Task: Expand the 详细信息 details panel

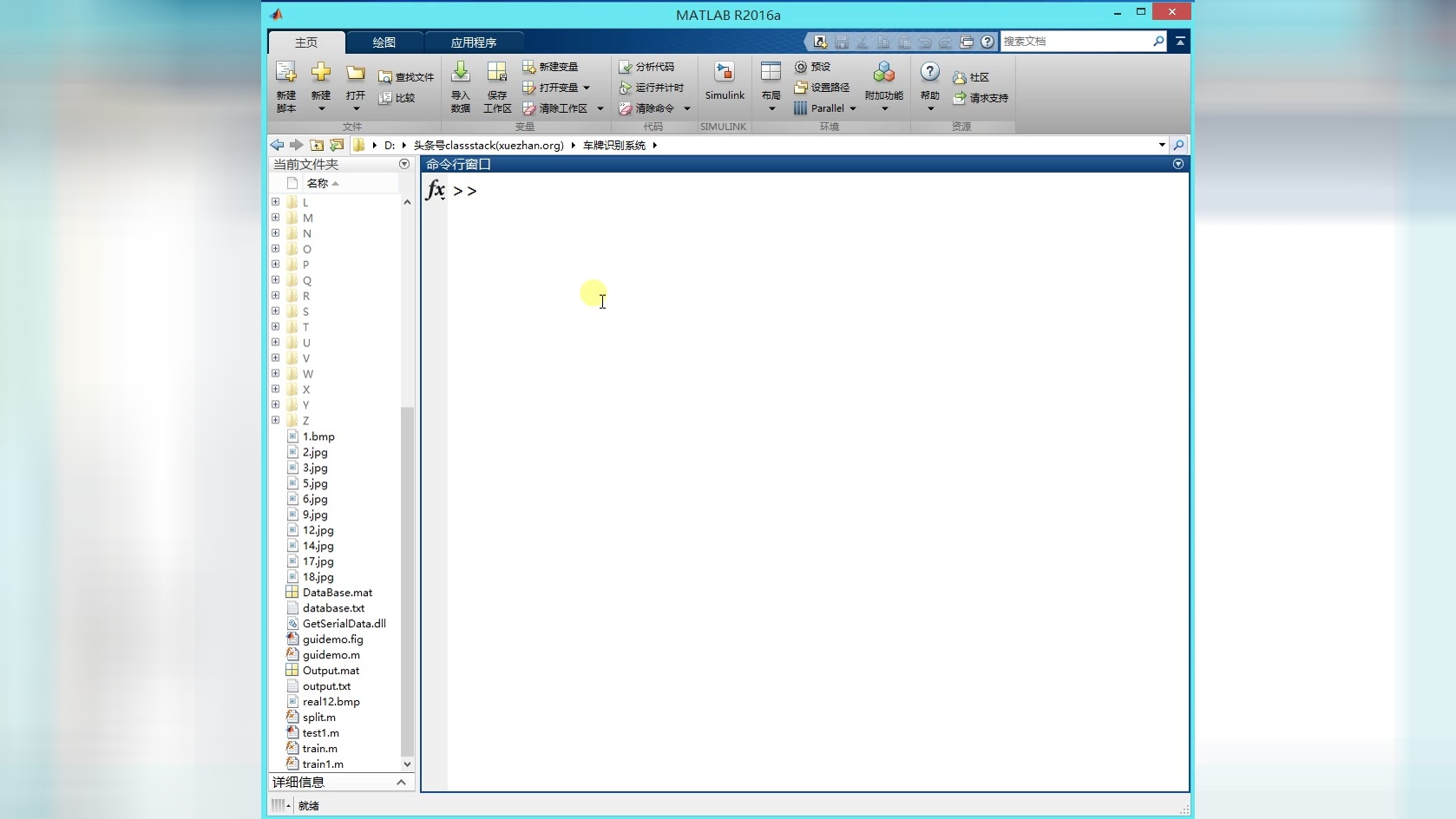Action: (x=401, y=783)
